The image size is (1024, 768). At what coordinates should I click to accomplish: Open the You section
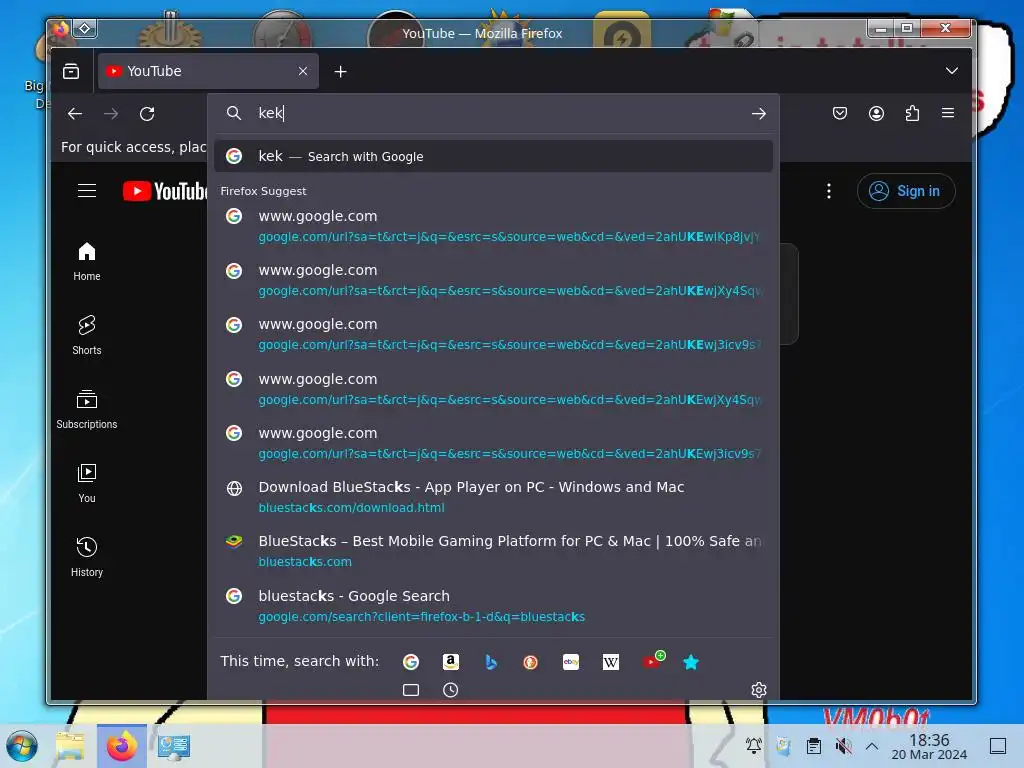coord(87,483)
